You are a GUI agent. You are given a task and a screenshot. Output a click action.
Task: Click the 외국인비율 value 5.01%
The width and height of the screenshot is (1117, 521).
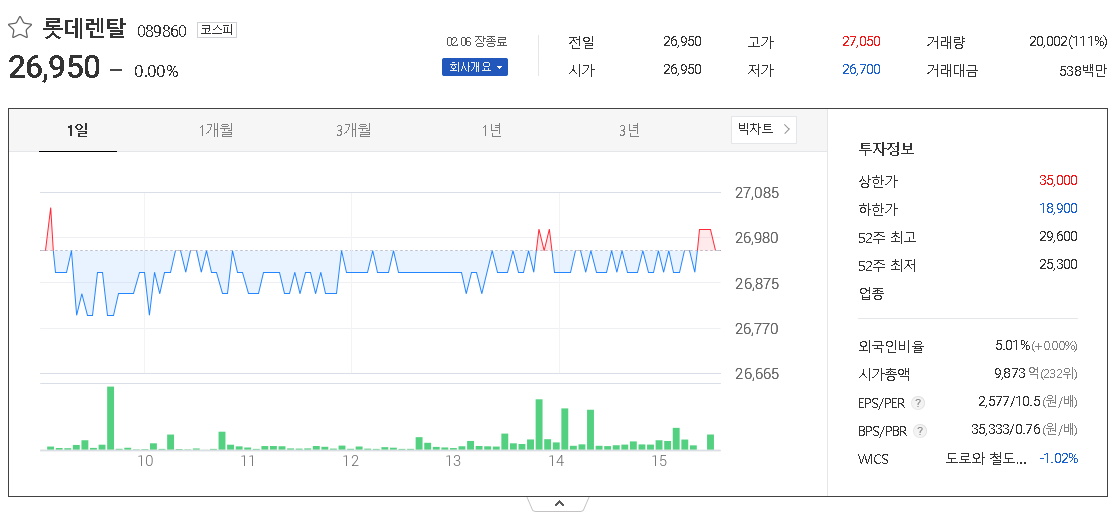coord(1012,346)
